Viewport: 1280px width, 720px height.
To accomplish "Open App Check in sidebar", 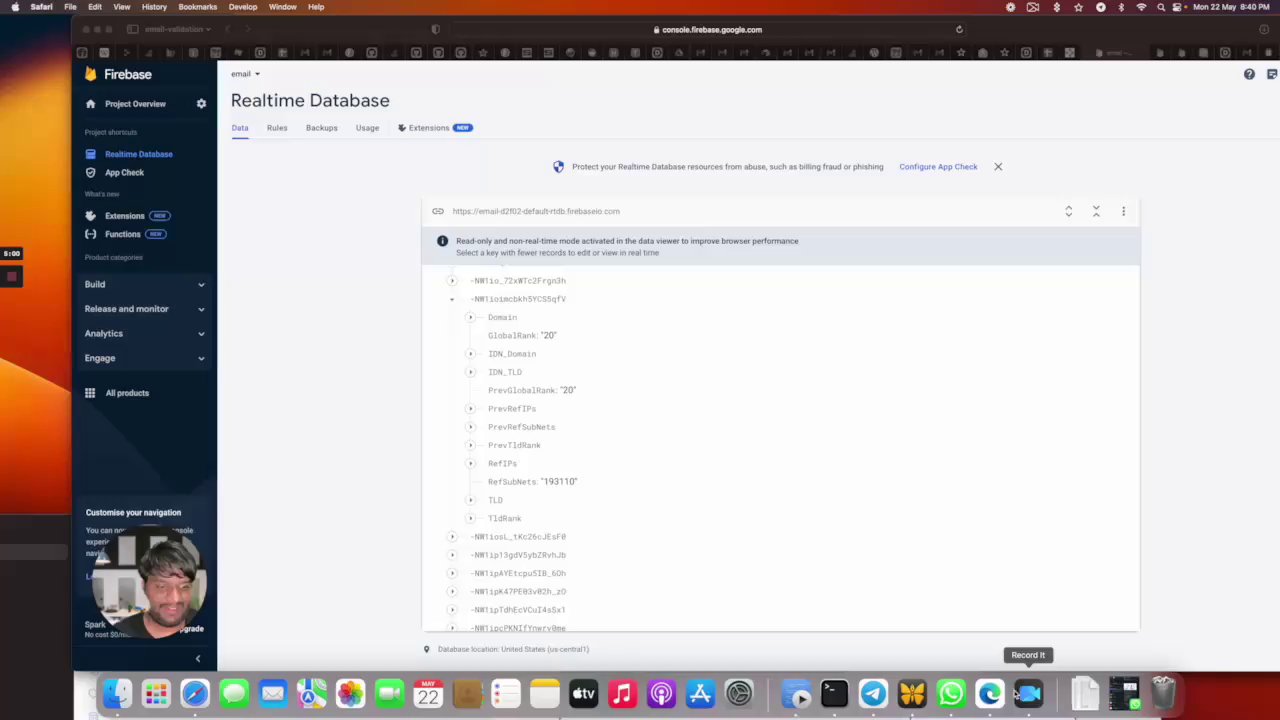I will click(124, 172).
